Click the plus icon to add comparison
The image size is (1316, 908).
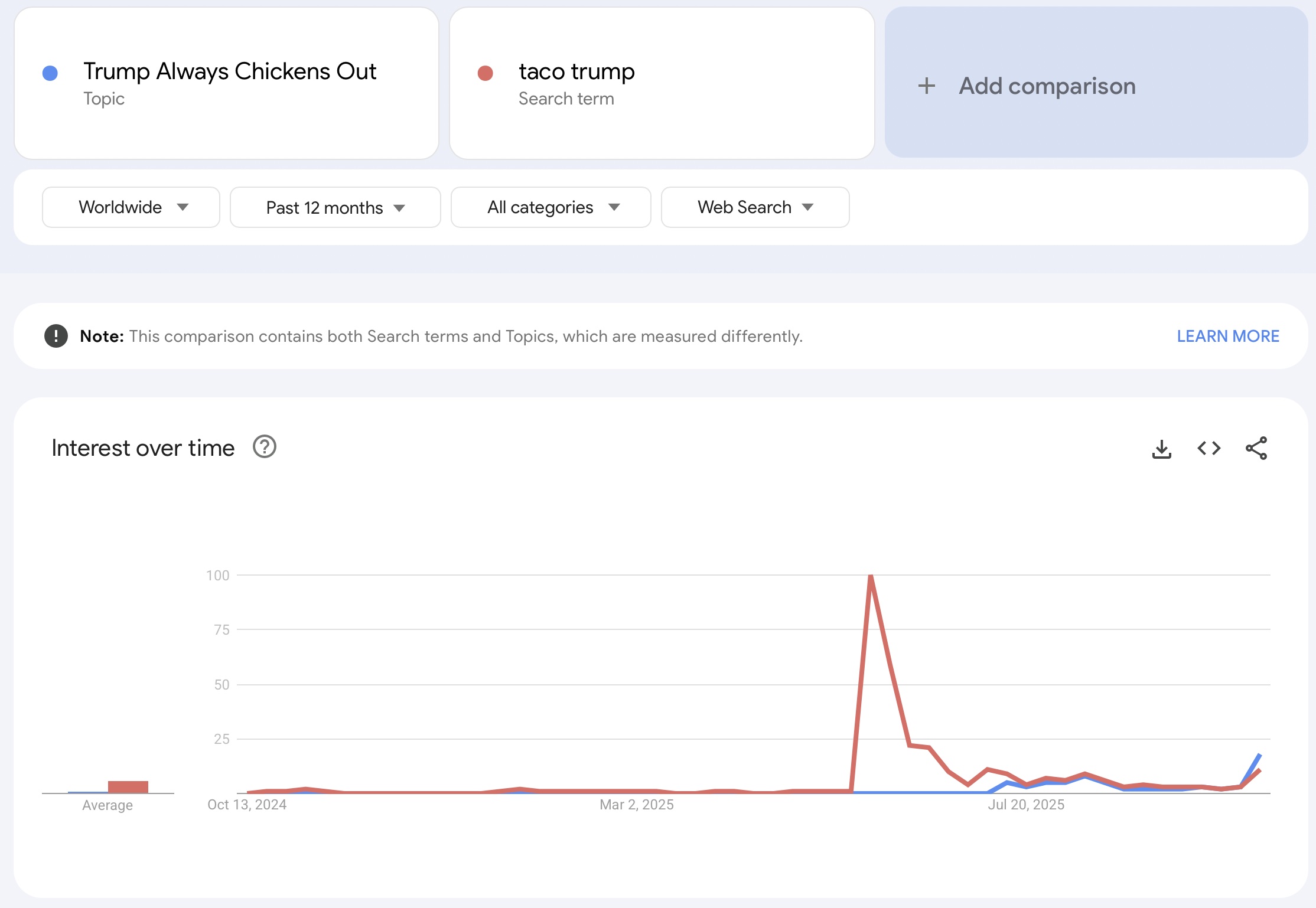[926, 86]
